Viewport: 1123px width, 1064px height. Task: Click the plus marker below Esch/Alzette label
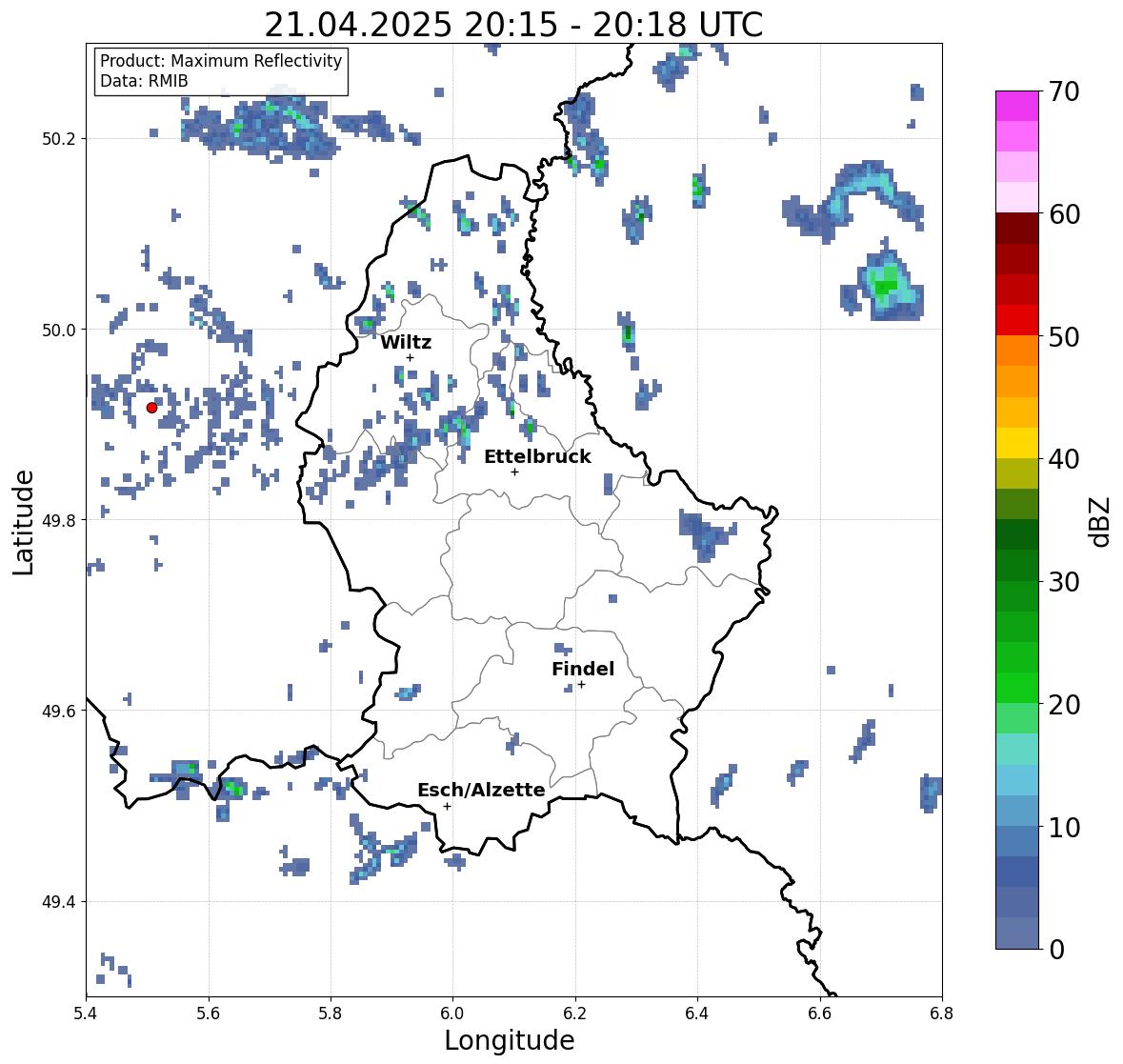click(447, 806)
